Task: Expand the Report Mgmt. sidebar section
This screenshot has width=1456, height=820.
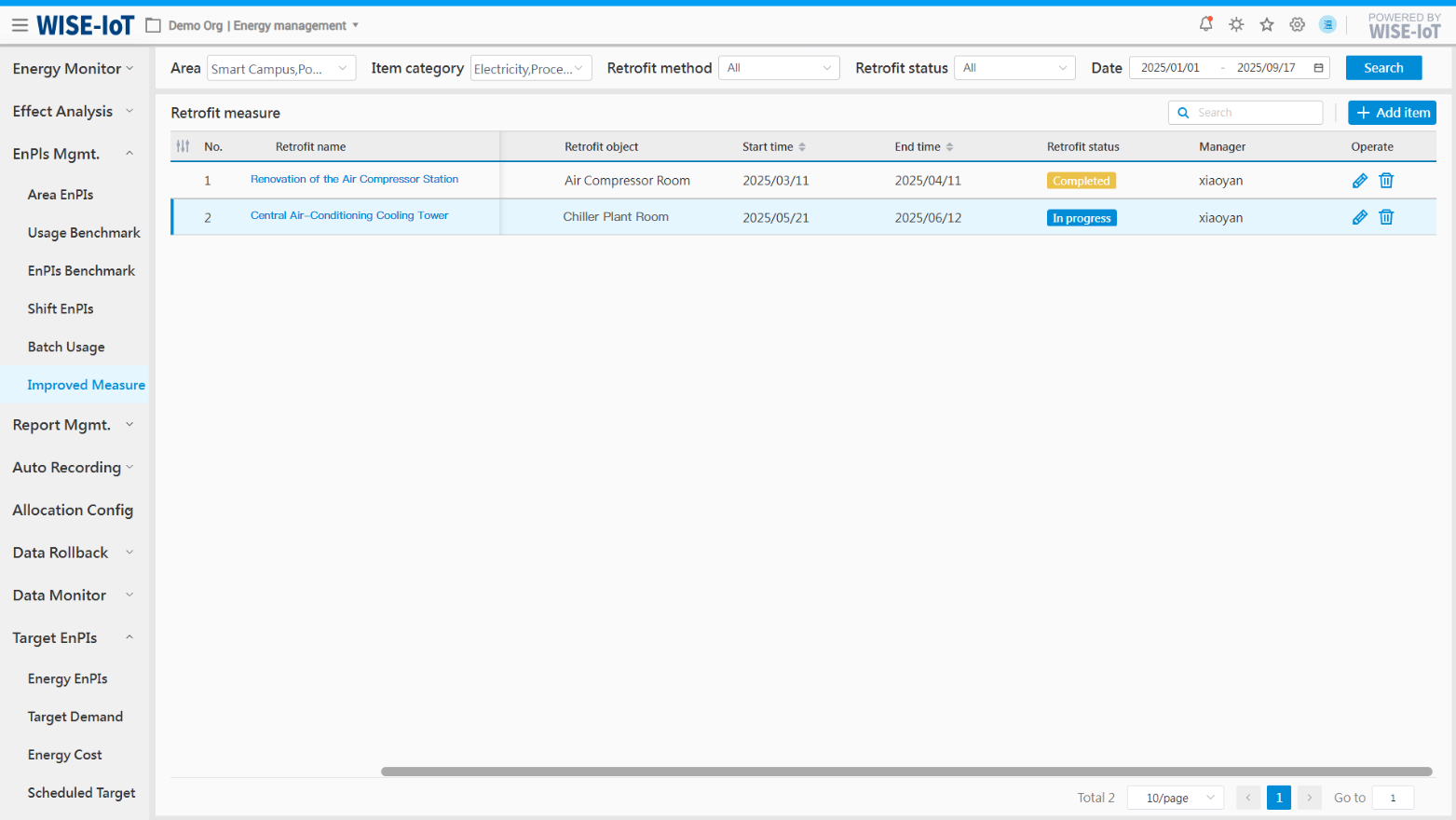Action: coord(74,425)
